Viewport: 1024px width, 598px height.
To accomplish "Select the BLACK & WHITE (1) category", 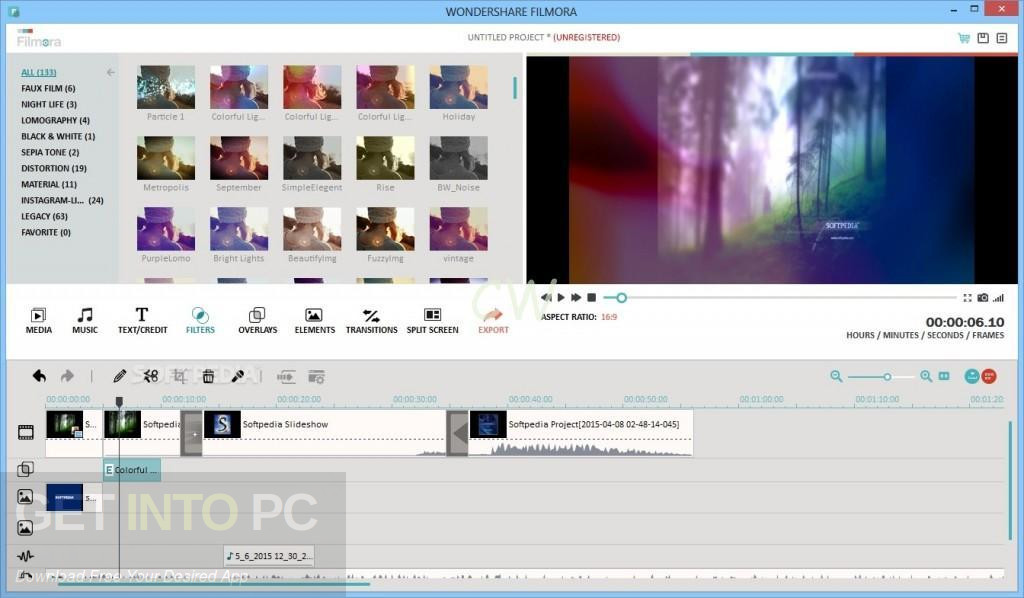I will click(x=57, y=136).
